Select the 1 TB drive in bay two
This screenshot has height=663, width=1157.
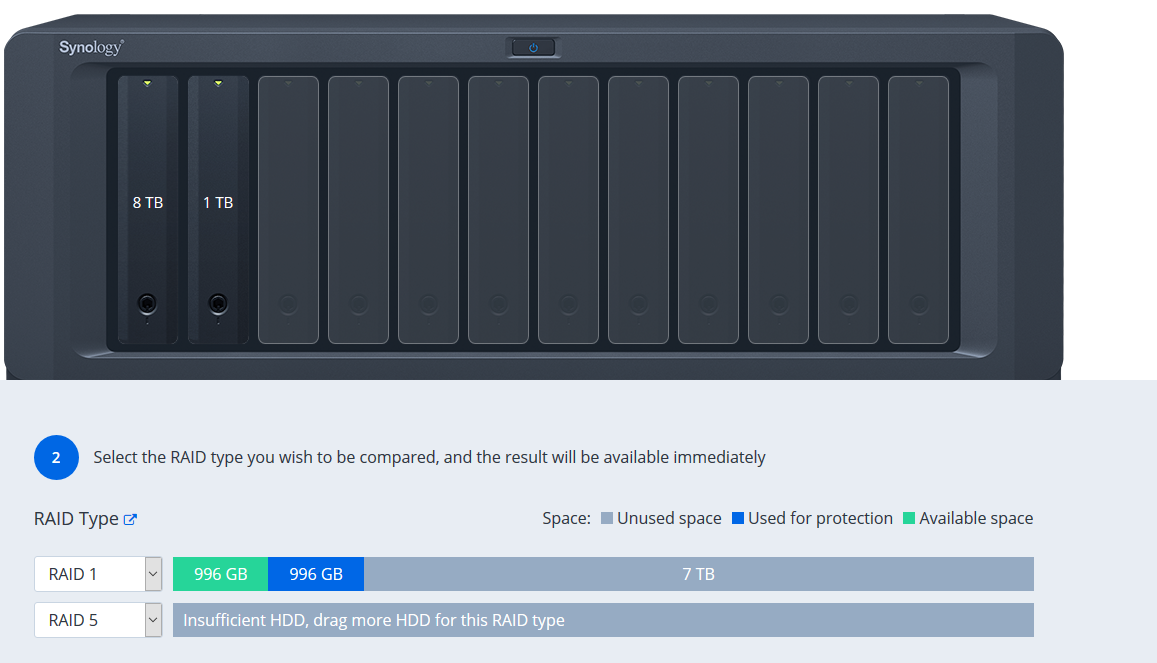(218, 209)
